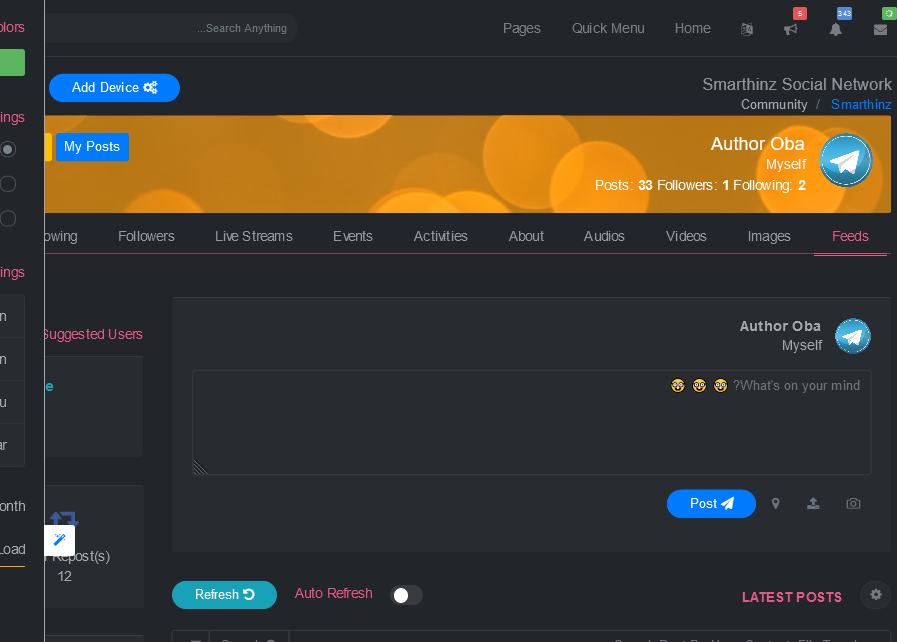This screenshot has height=642, width=897.
Task: Open the language translate icon
Action: pos(746,29)
